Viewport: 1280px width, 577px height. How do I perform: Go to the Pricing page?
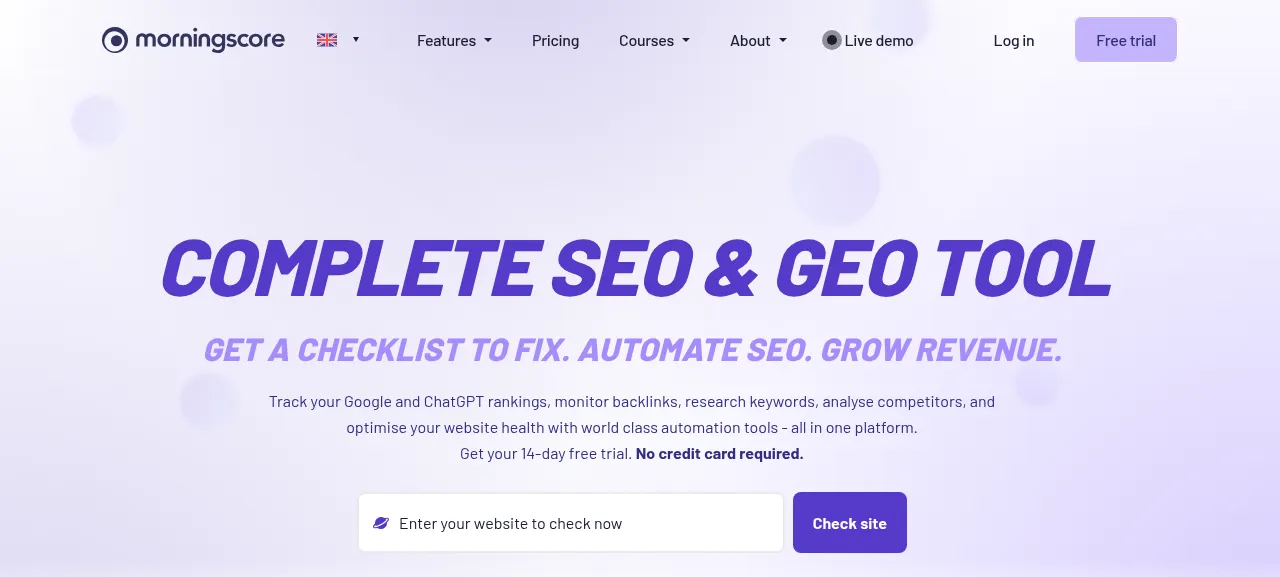(555, 41)
